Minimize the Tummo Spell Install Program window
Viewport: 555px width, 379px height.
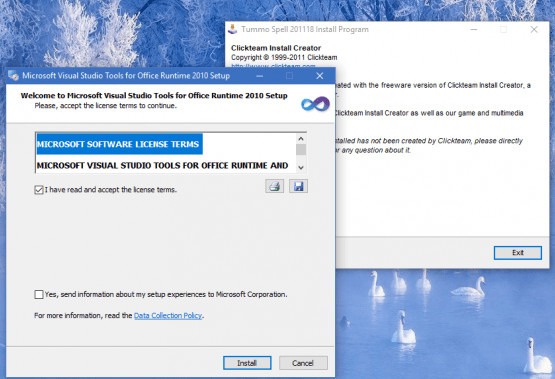point(474,29)
